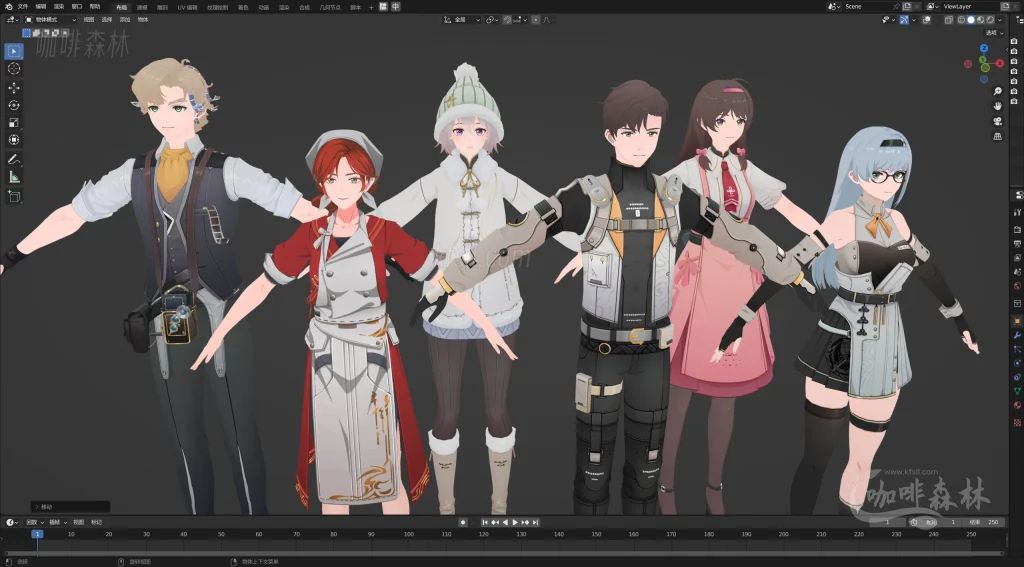Open the Material properties tab icon
The image size is (1024, 567).
click(x=1016, y=405)
